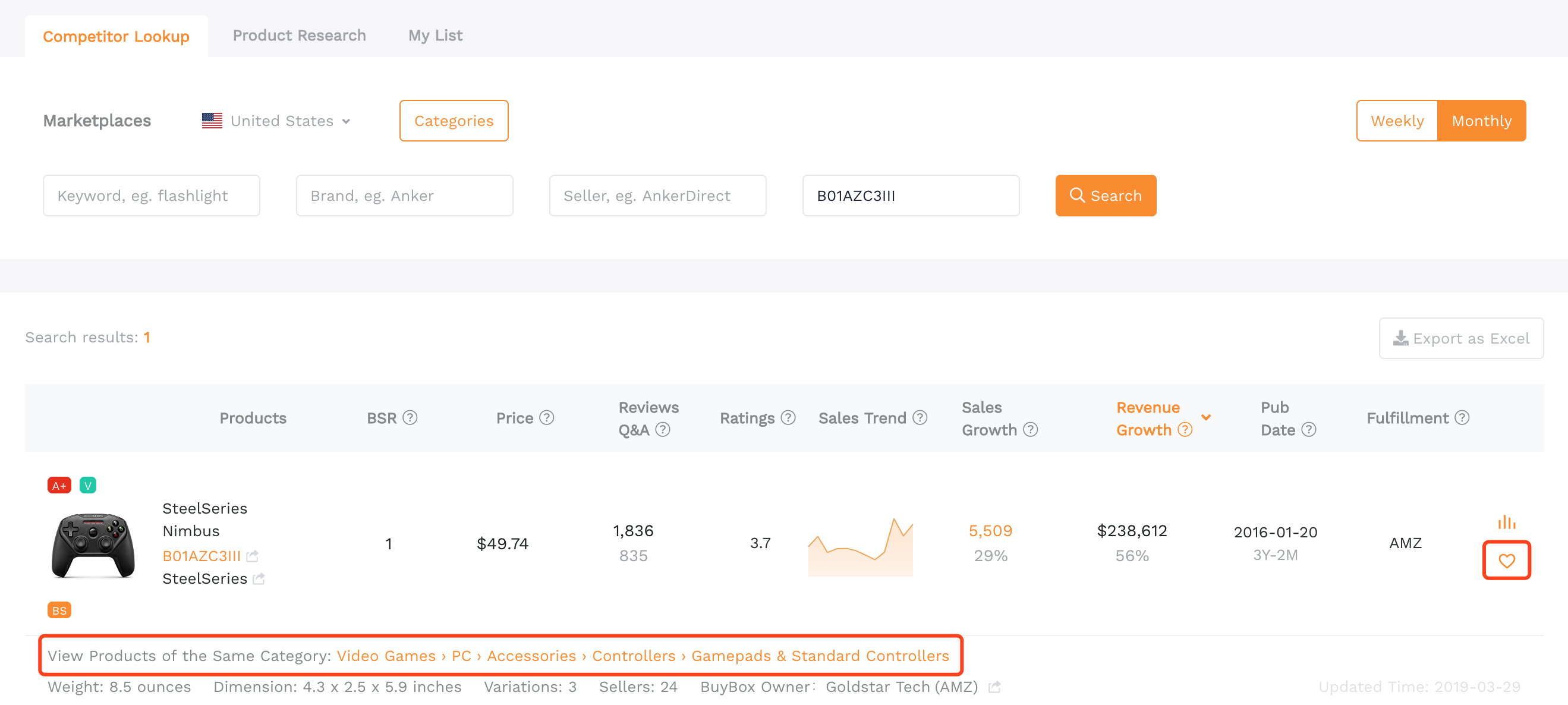
Task: Open the Categories button
Action: [x=454, y=121]
